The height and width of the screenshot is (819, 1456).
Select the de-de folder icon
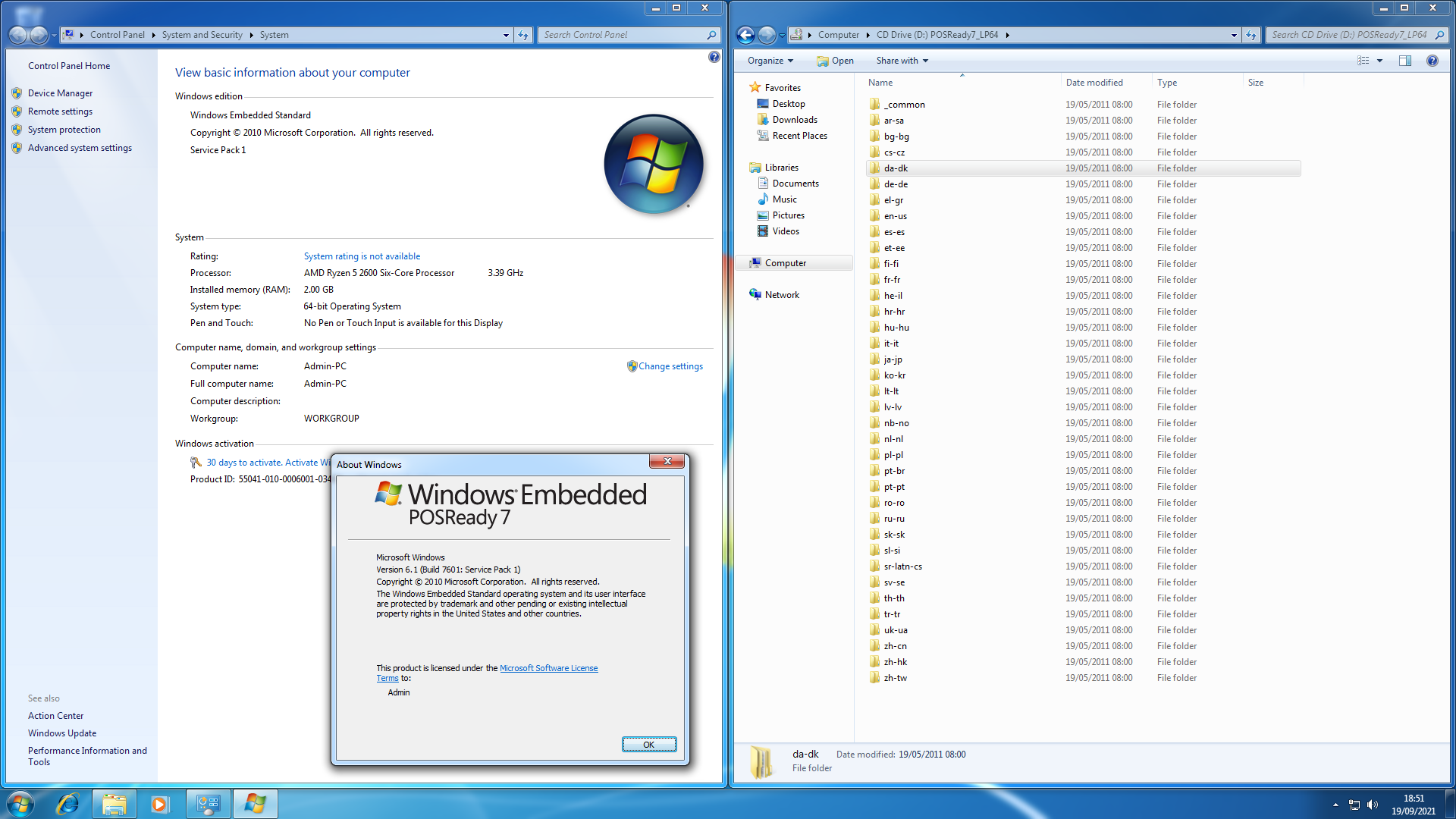coord(874,184)
